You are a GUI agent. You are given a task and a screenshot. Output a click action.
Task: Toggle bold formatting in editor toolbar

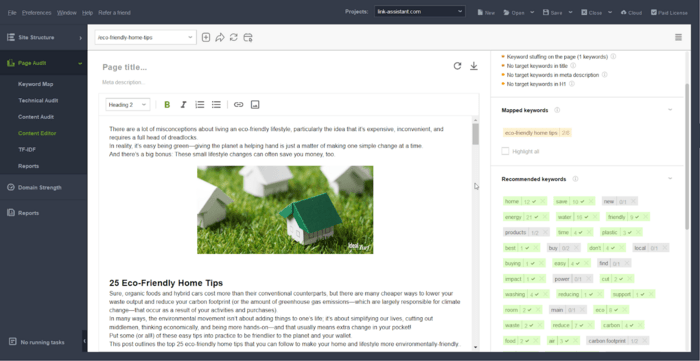pos(167,104)
